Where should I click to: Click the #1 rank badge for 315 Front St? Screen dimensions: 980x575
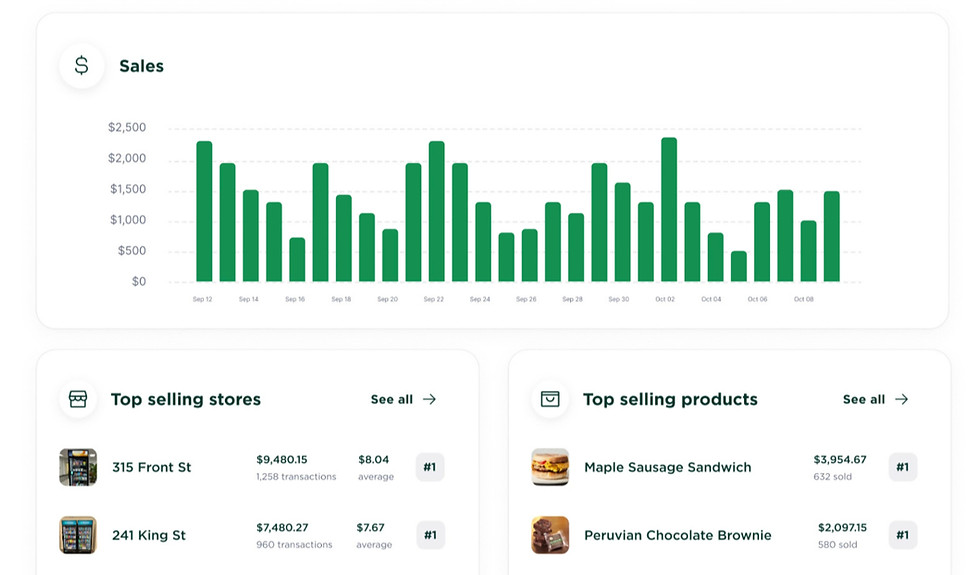430,467
